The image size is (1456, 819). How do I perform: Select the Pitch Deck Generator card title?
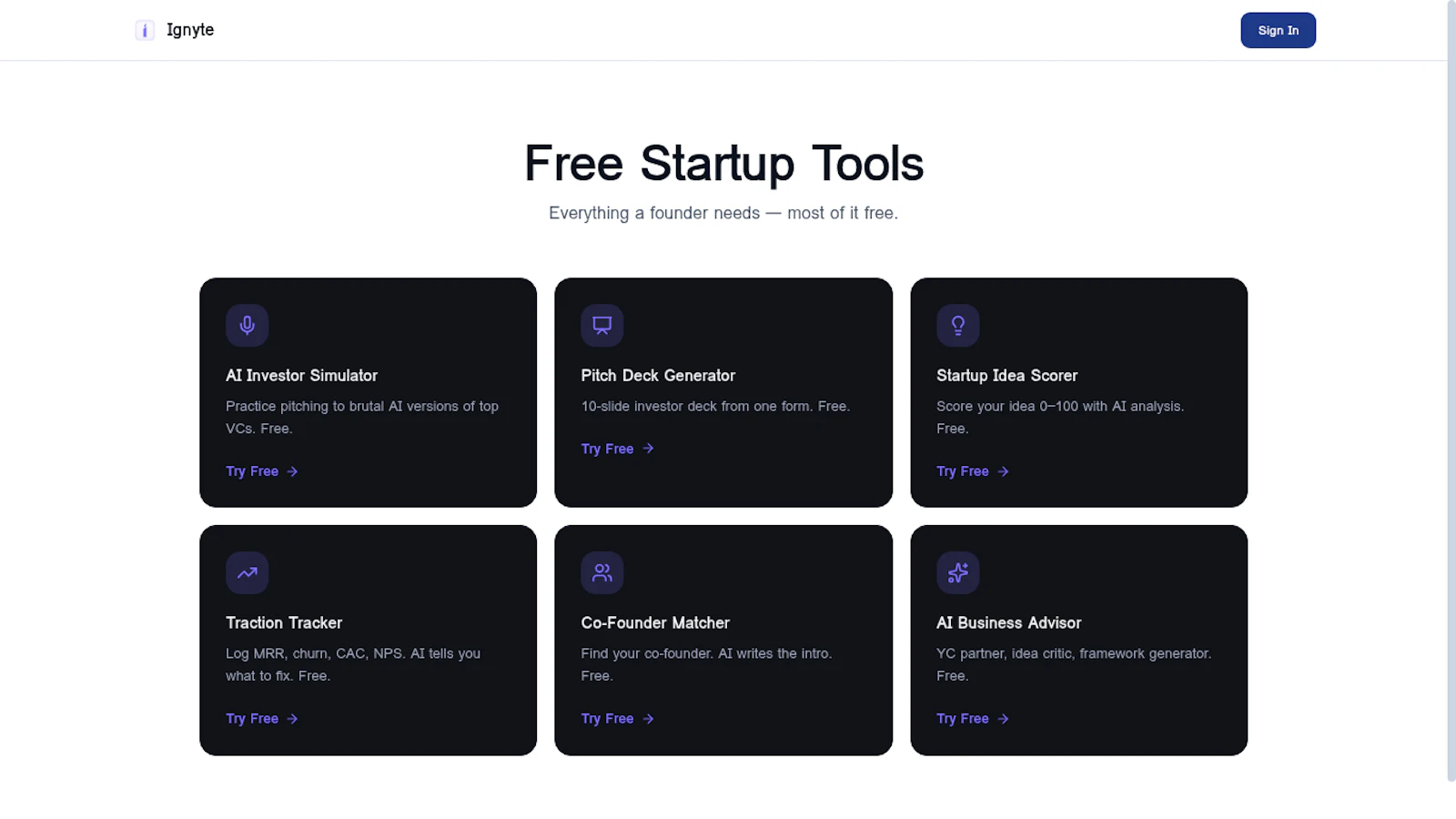point(658,376)
